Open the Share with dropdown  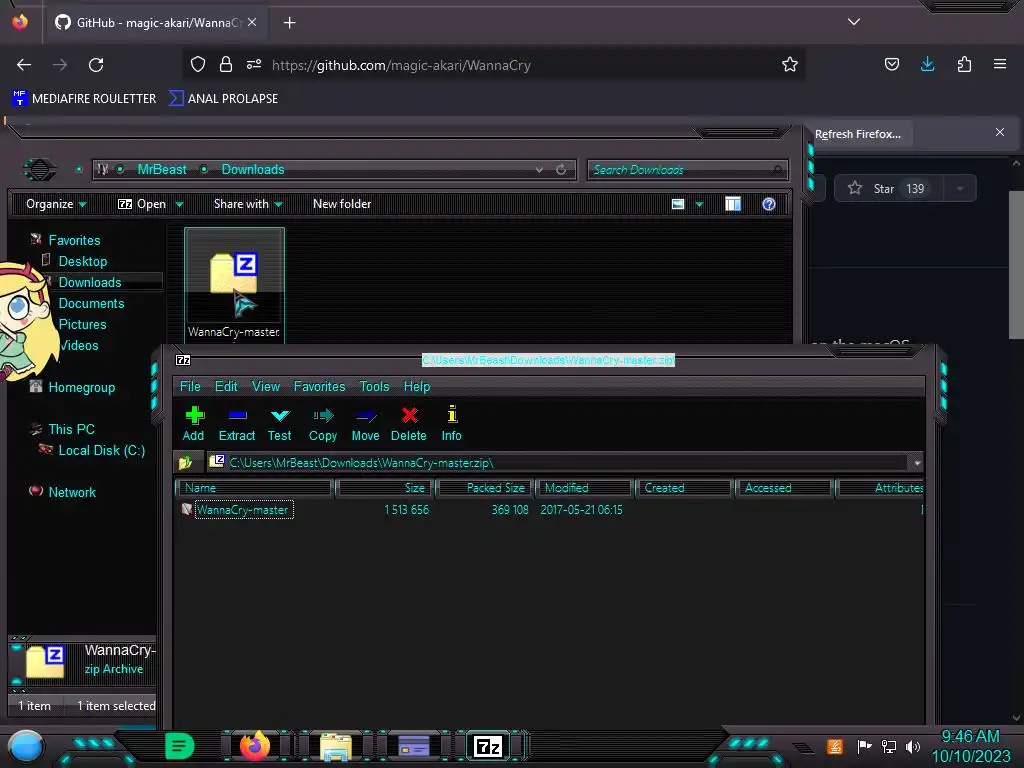(x=248, y=204)
